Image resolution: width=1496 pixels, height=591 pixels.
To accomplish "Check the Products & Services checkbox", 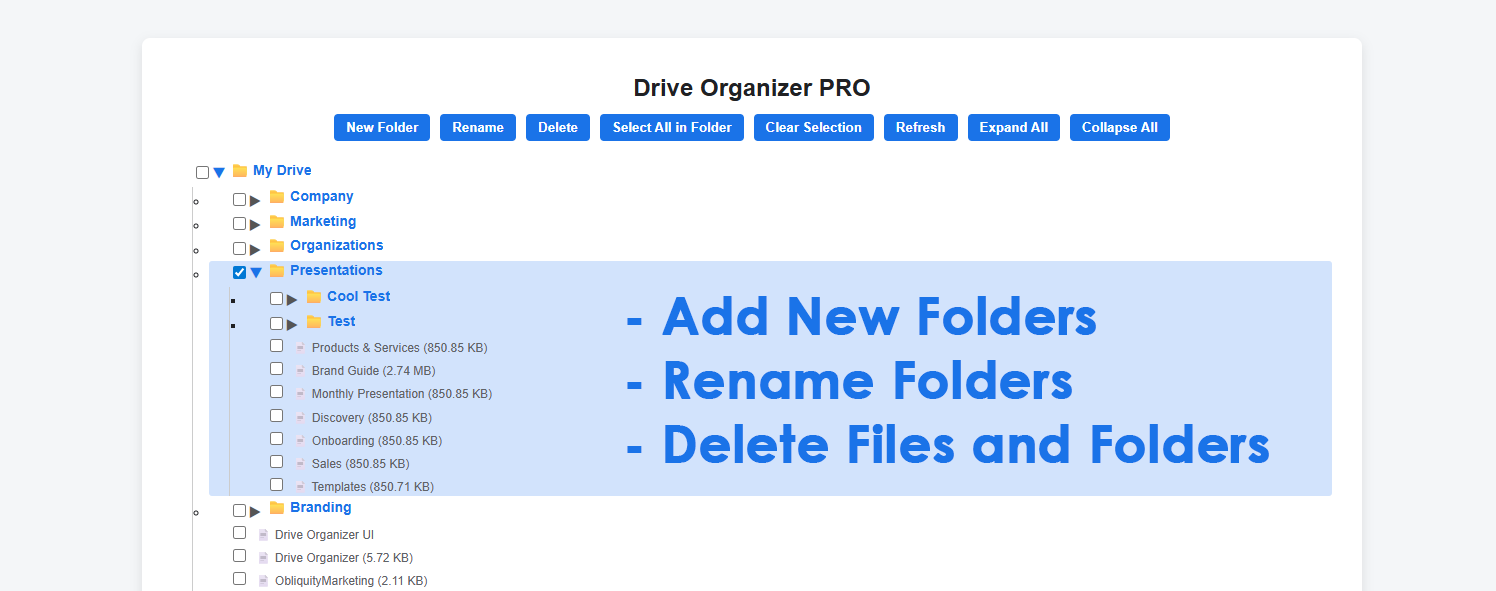I will (x=276, y=345).
